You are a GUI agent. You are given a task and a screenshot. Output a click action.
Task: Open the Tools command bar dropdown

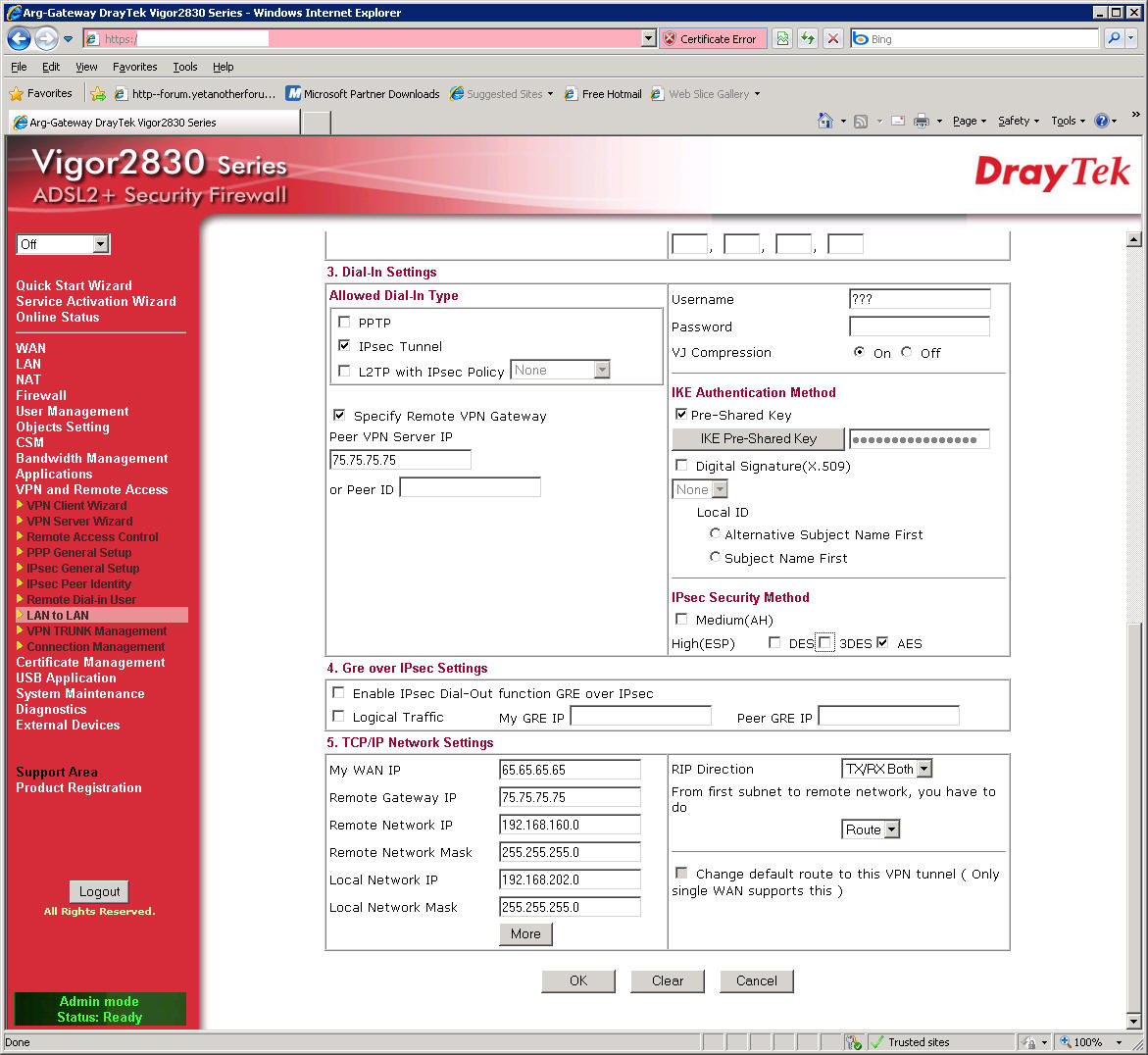(x=1069, y=121)
